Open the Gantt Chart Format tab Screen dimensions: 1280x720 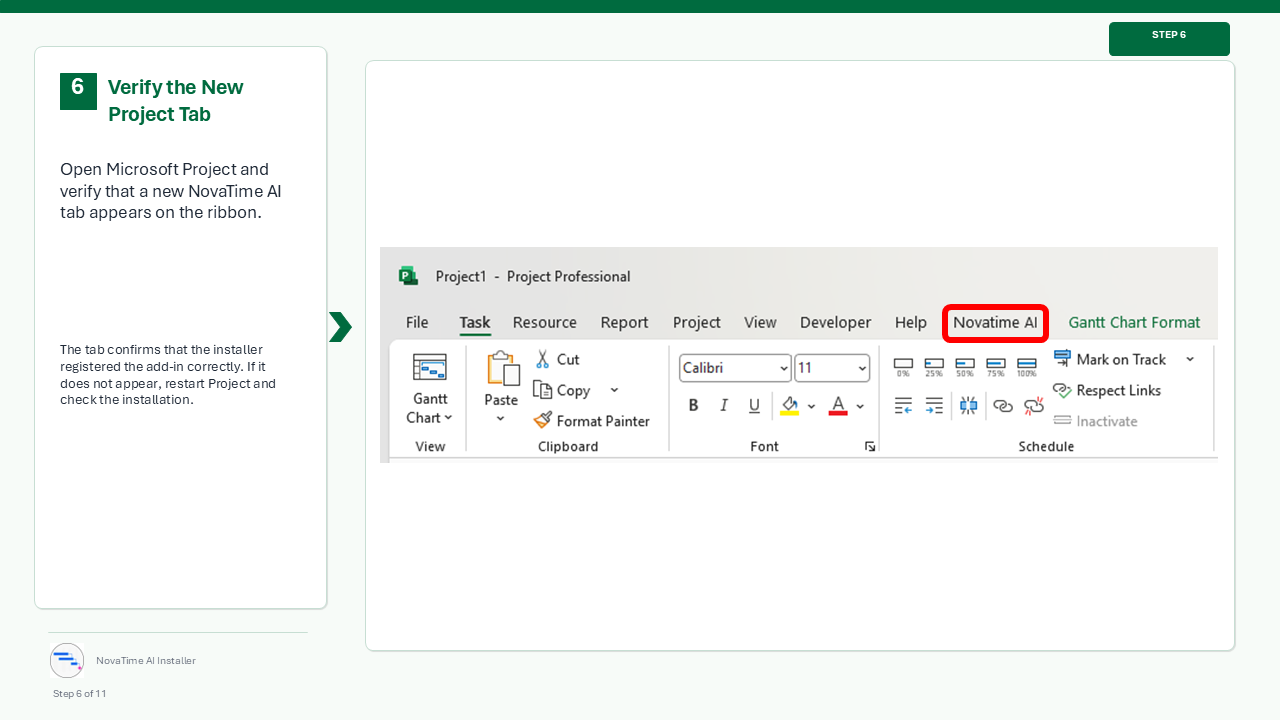1134,322
